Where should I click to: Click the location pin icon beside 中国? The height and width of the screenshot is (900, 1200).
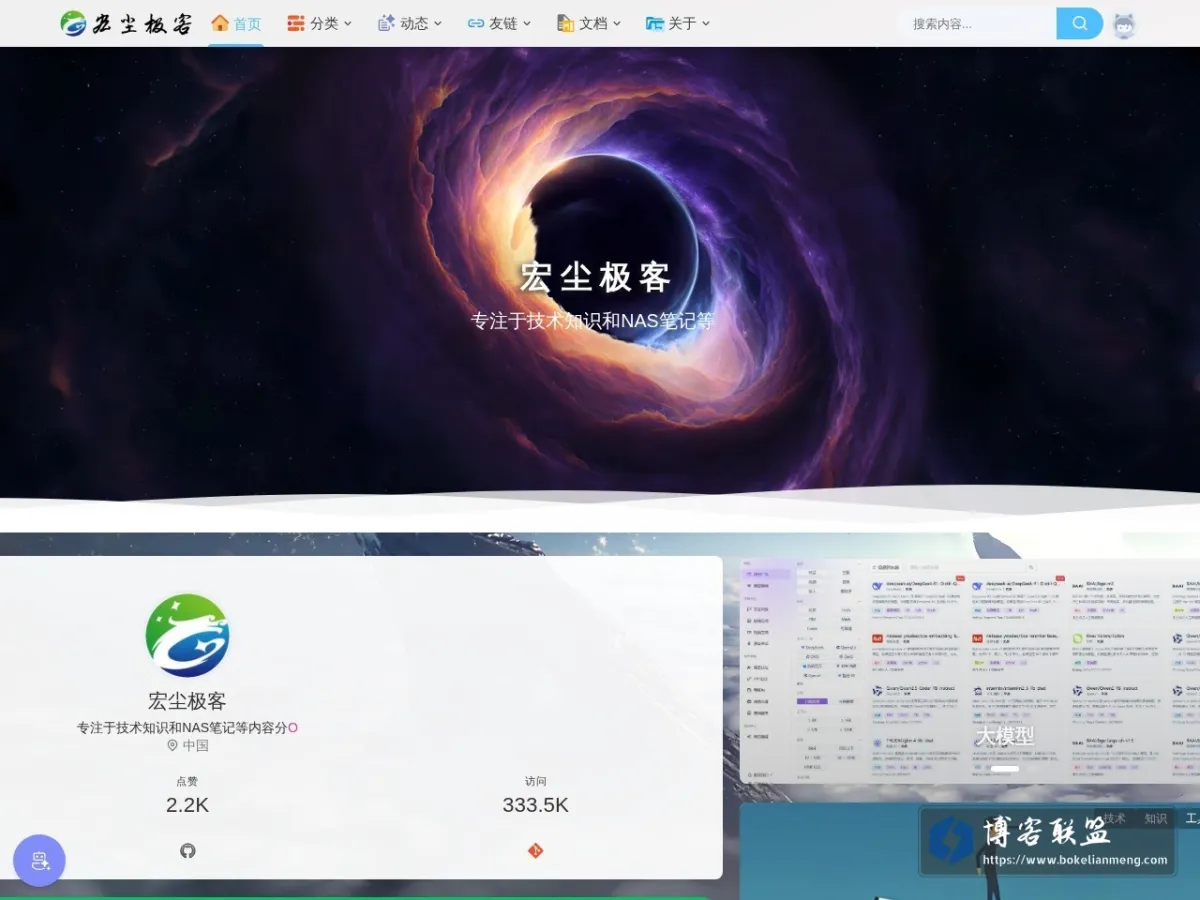click(172, 745)
